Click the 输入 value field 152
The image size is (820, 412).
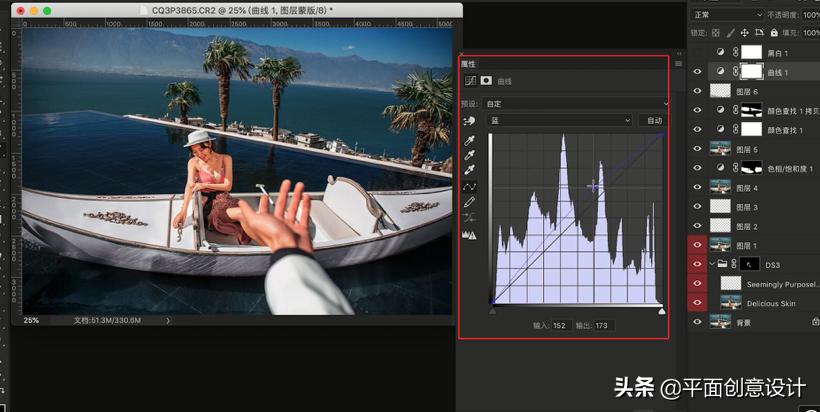click(x=560, y=325)
